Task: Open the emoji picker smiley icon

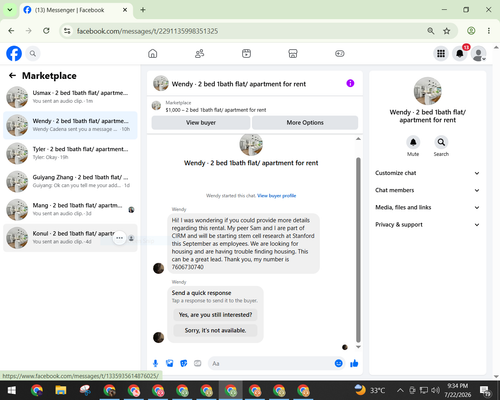Action: [338, 363]
